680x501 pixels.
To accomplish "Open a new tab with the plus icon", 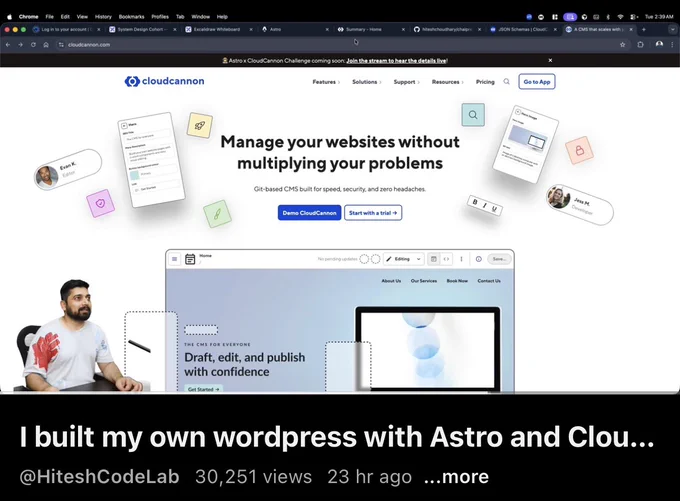I will pos(644,29).
